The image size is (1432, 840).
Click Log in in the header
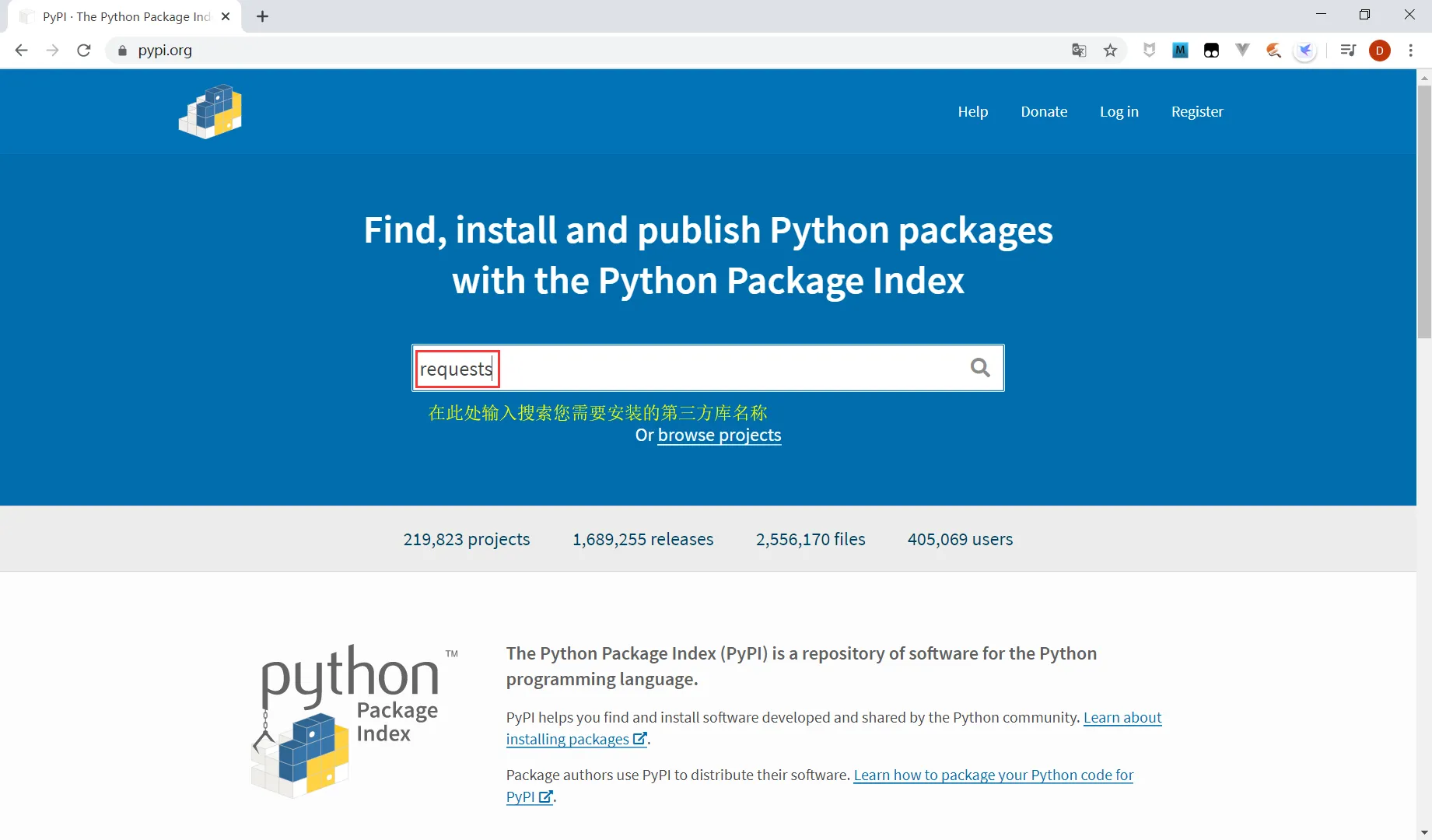1119,111
